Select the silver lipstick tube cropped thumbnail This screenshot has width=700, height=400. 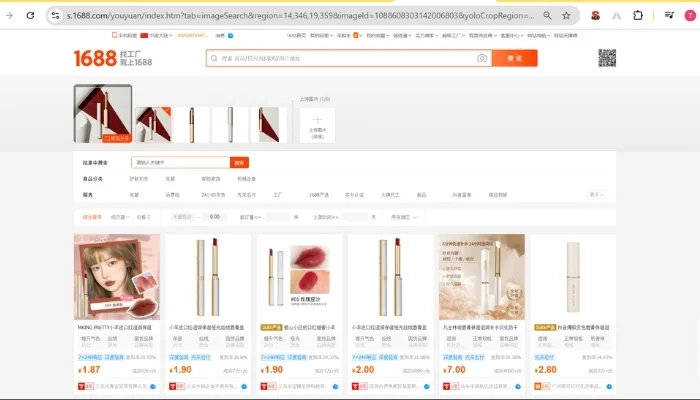coord(230,125)
